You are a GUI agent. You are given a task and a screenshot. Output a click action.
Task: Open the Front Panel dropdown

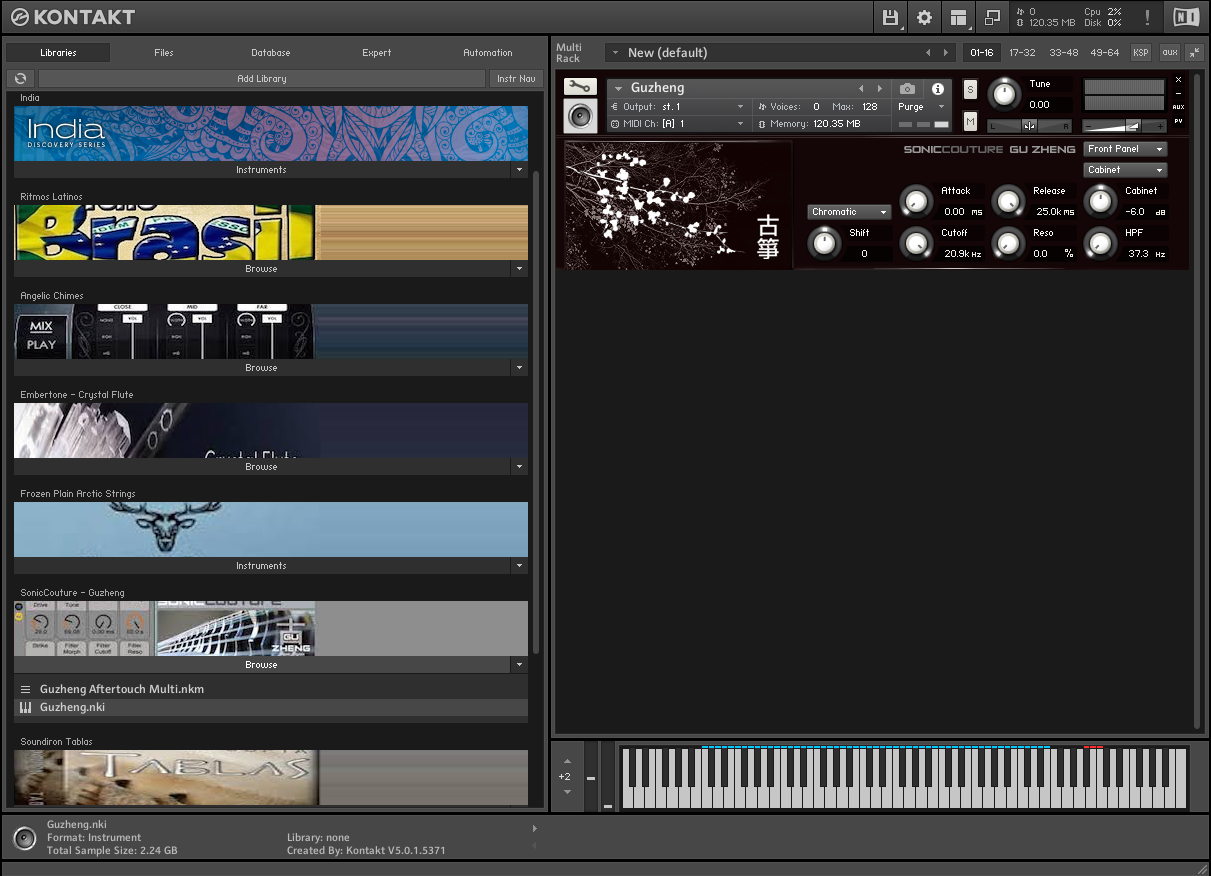point(1125,149)
